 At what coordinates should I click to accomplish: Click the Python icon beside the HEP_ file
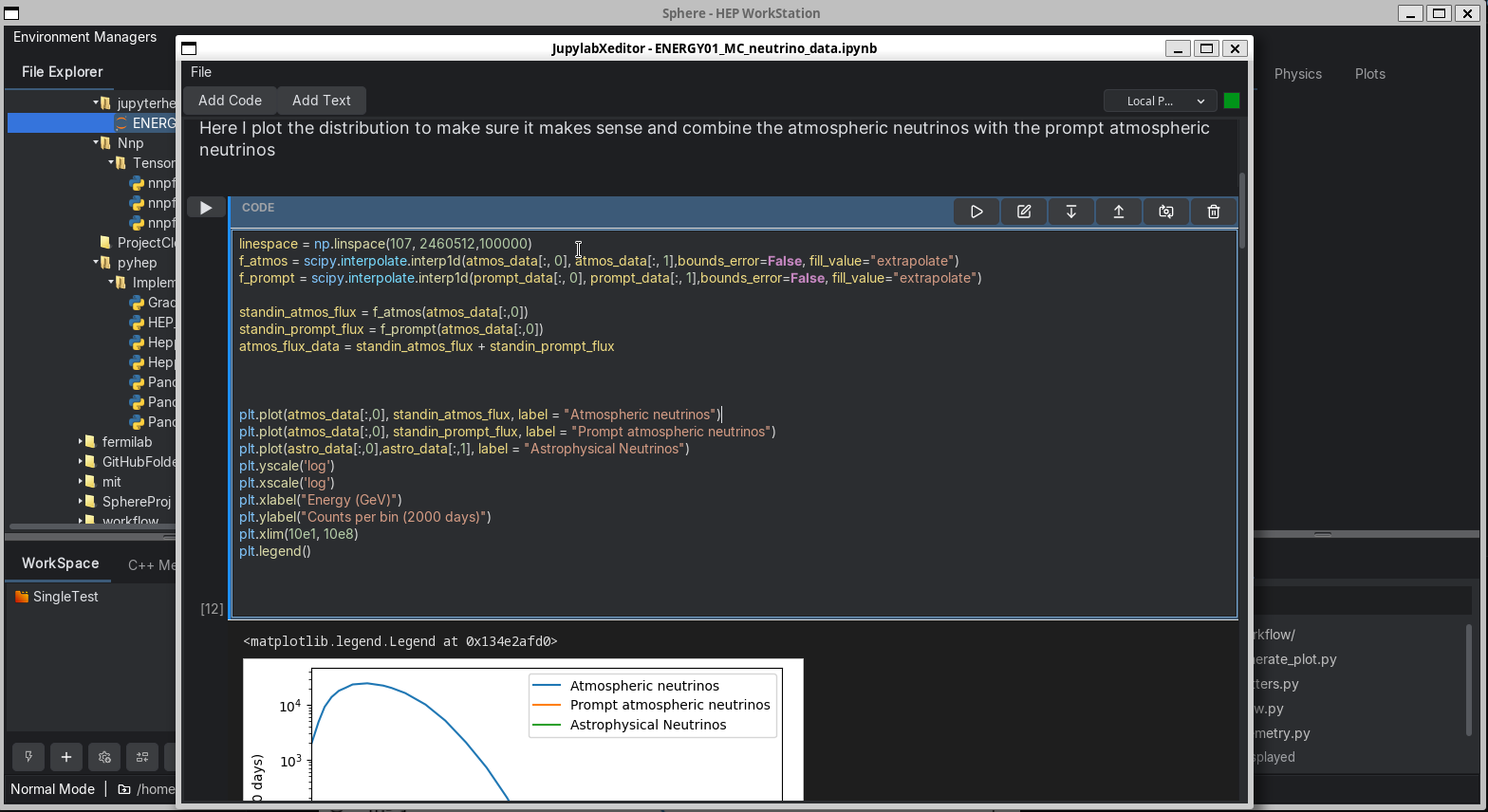(x=137, y=323)
